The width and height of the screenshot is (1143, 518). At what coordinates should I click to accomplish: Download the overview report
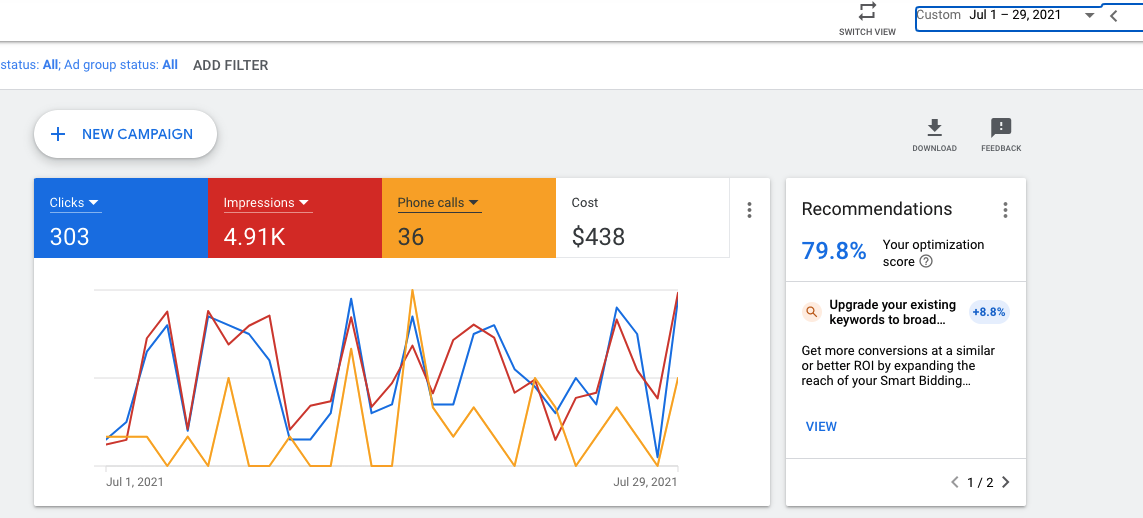pos(934,135)
